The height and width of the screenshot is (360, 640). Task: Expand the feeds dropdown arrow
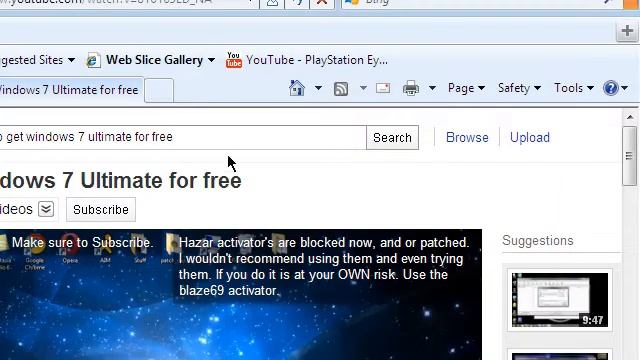363,88
